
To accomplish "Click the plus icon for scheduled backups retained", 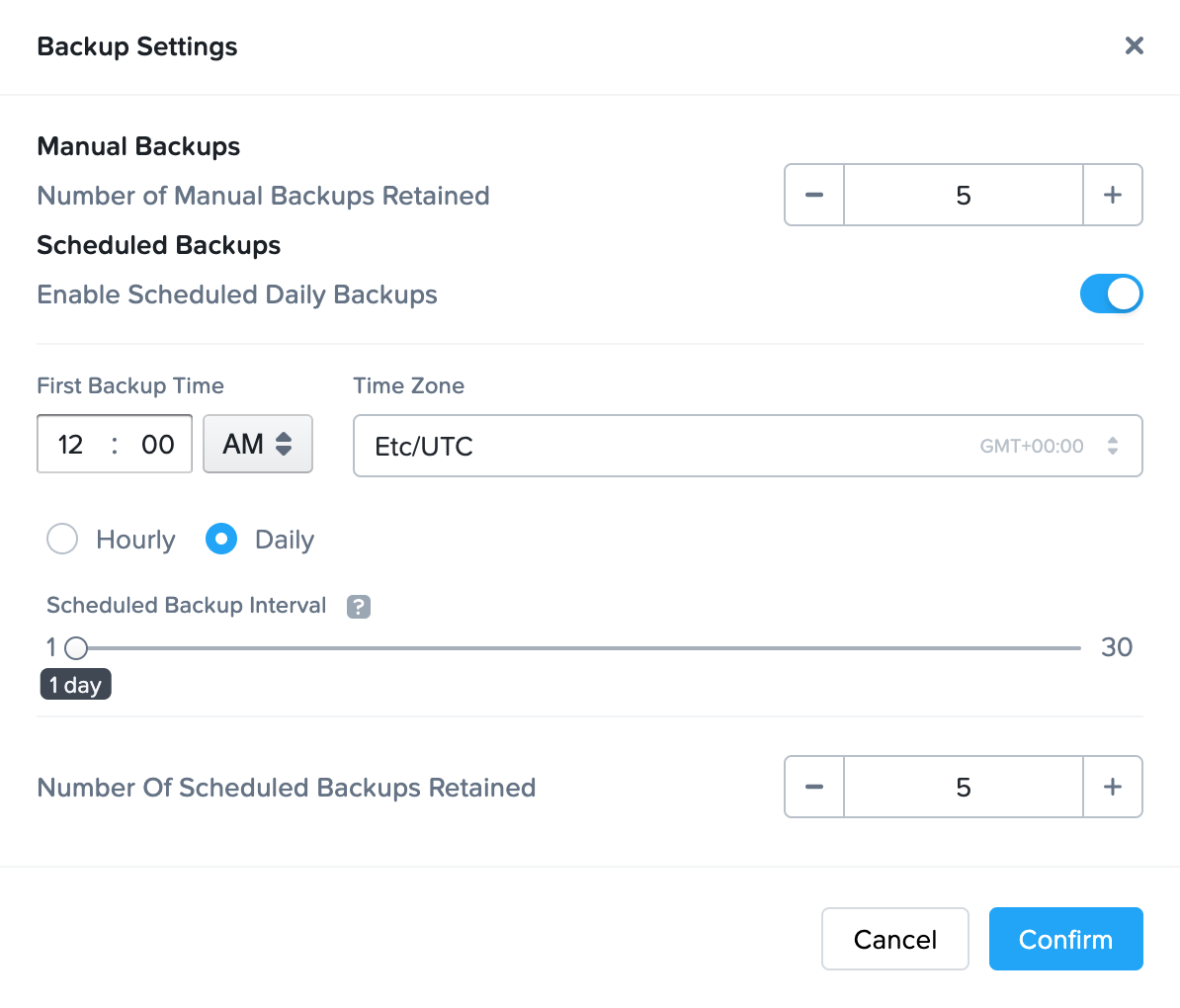I will tap(1113, 787).
